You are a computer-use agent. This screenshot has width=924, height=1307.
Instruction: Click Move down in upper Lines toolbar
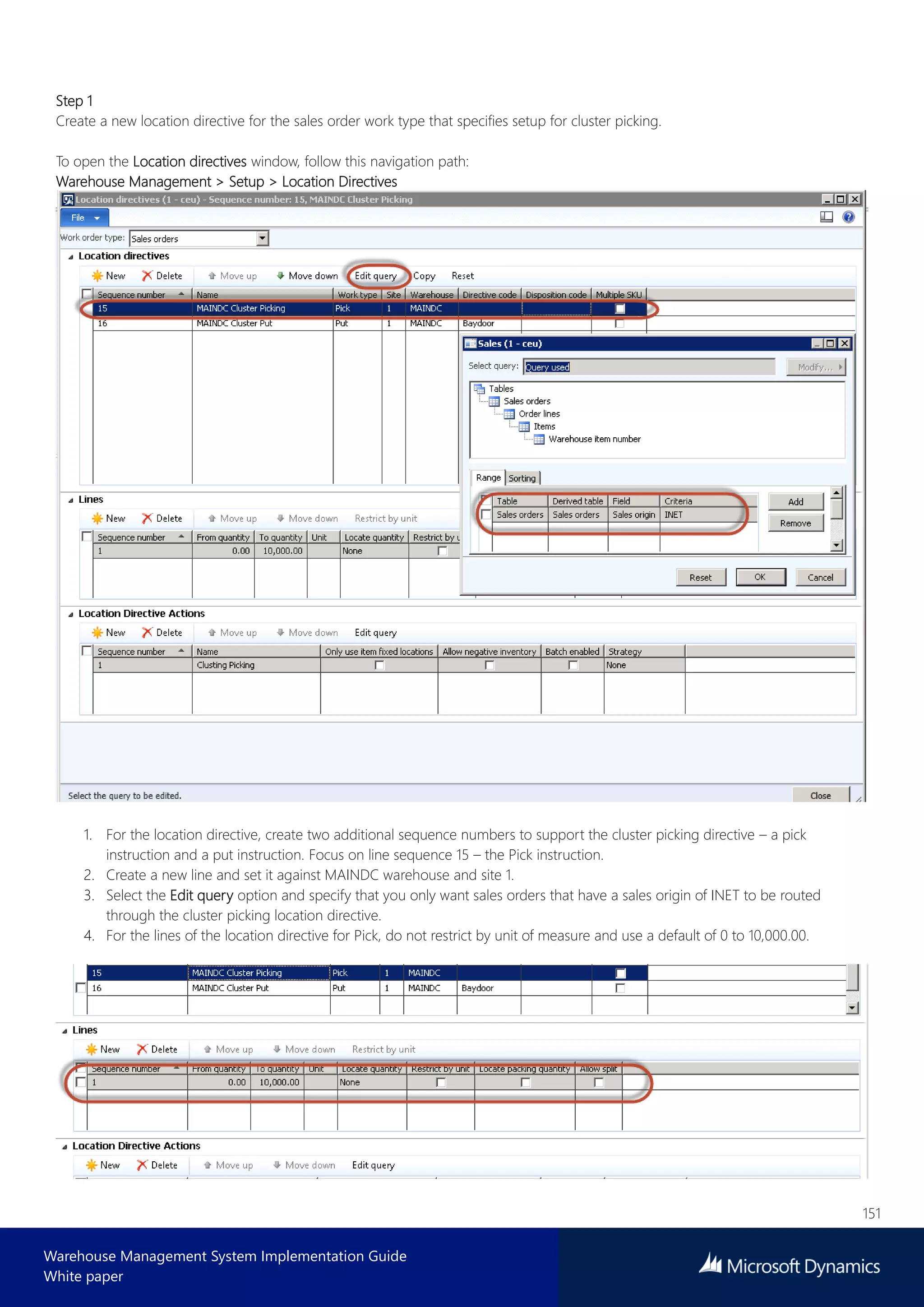point(307,518)
